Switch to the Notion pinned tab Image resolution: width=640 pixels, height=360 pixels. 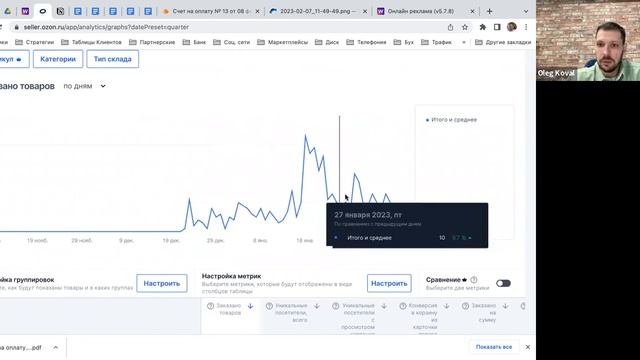pos(60,11)
